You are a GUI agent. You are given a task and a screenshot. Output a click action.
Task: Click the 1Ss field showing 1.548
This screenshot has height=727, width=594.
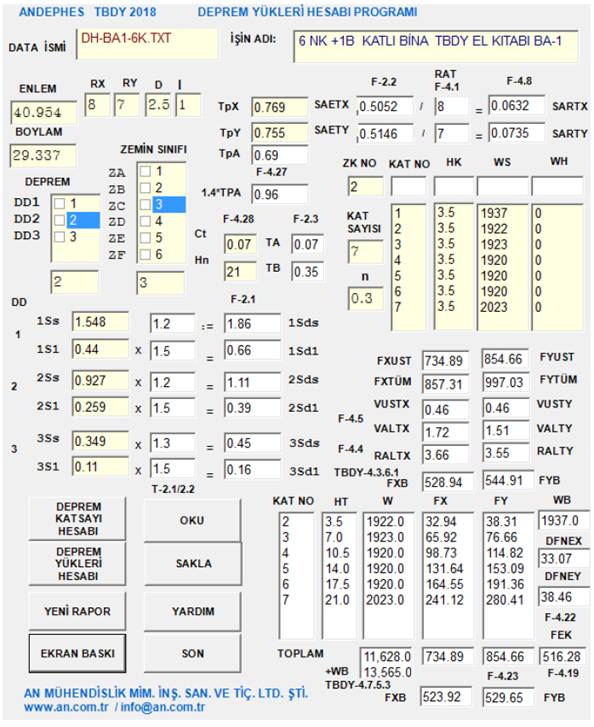100,321
